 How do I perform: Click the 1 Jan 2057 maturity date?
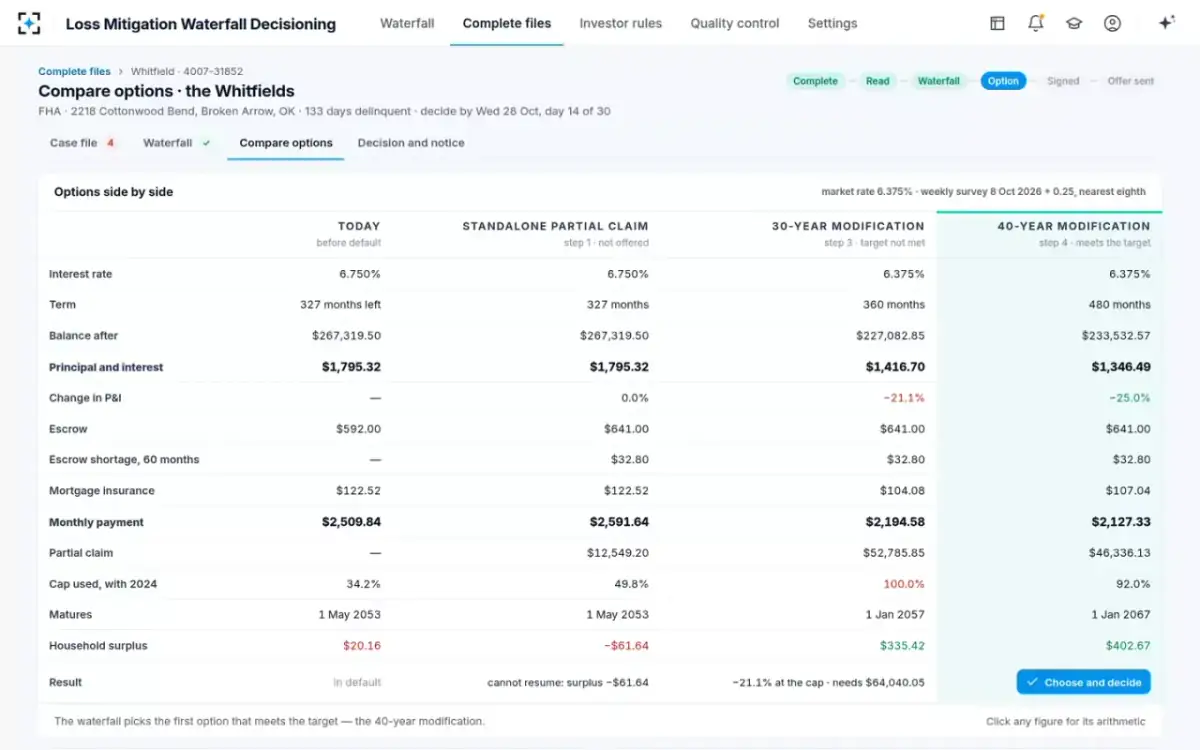[897, 615]
